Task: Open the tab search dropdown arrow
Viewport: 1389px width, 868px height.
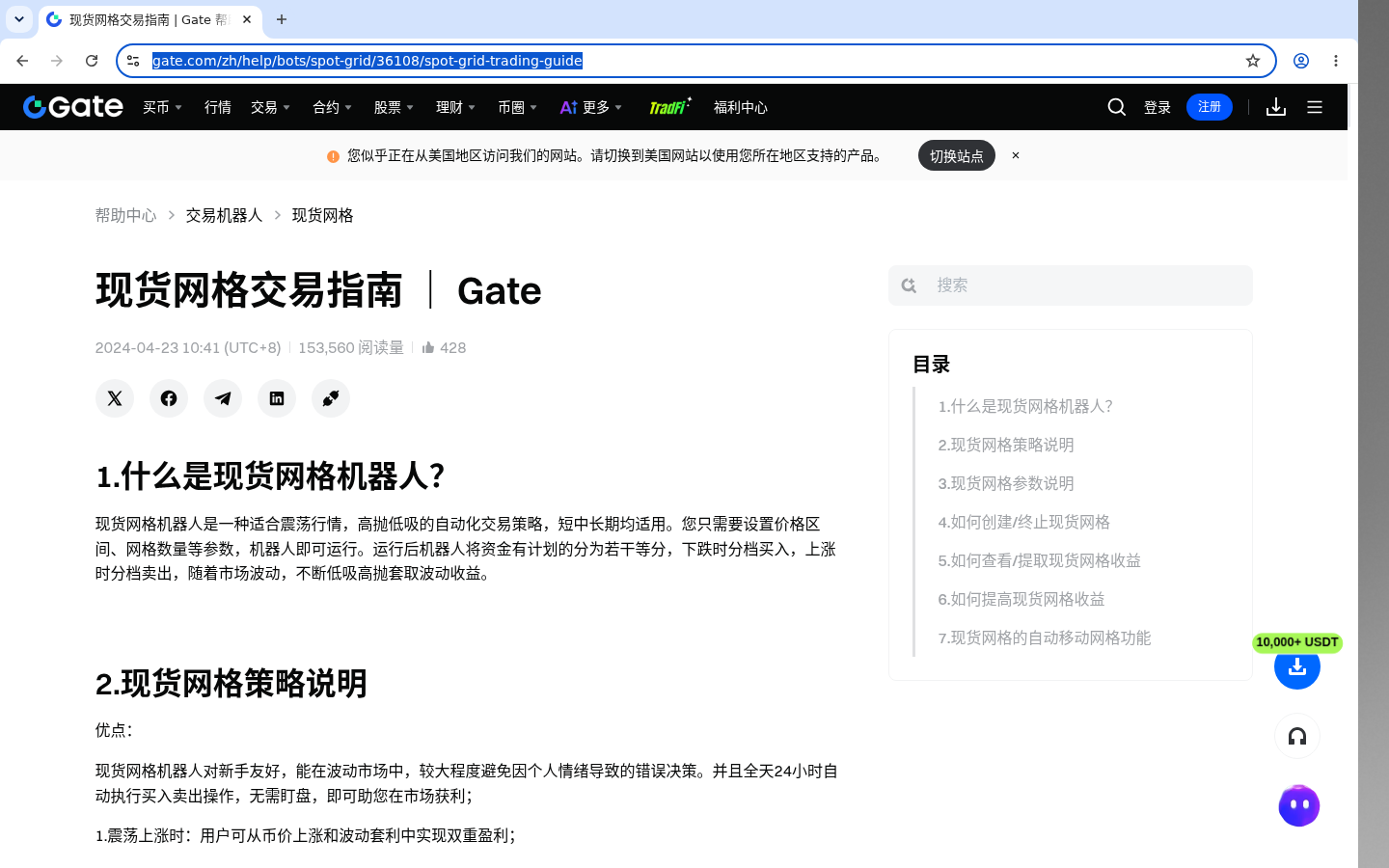Action: point(19,19)
